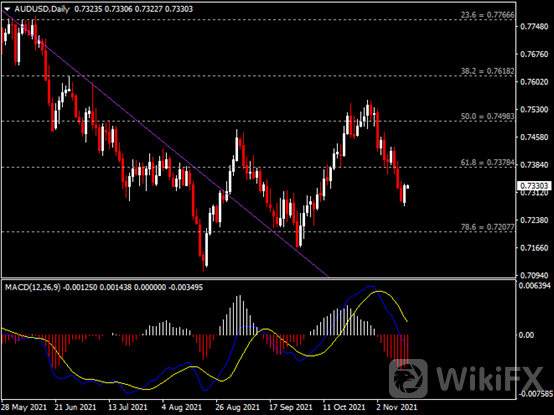
Task: Click the MACD(12,26,9) indicator label
Action: [x=33, y=287]
